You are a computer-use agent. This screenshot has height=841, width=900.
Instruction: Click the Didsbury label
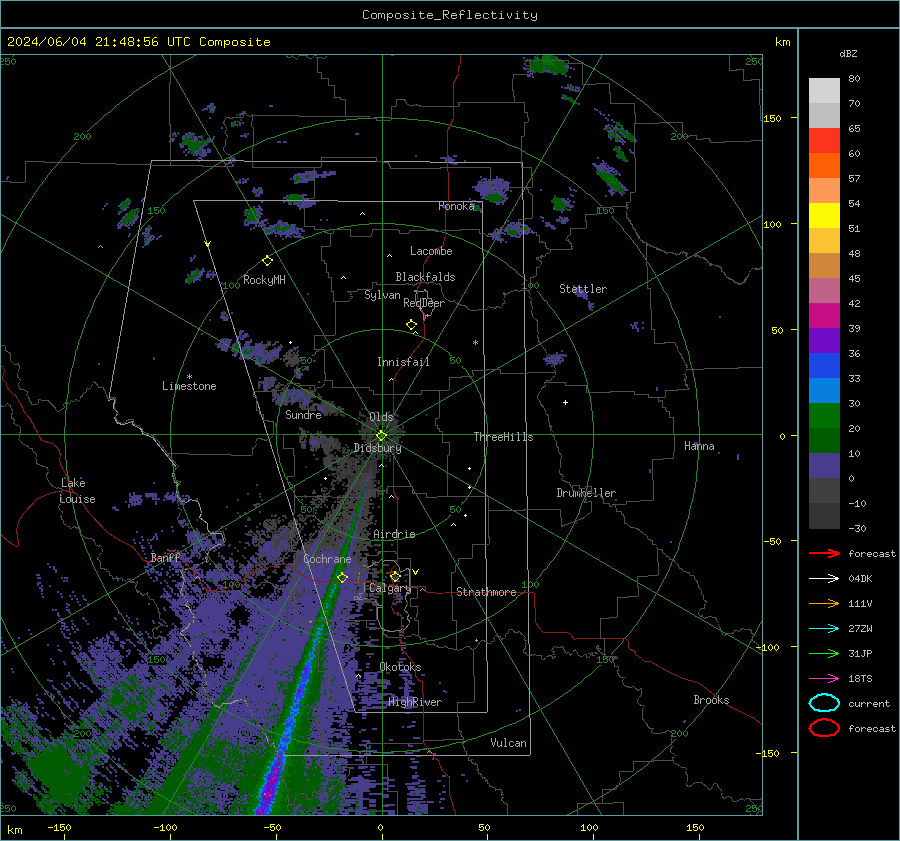coord(377,448)
